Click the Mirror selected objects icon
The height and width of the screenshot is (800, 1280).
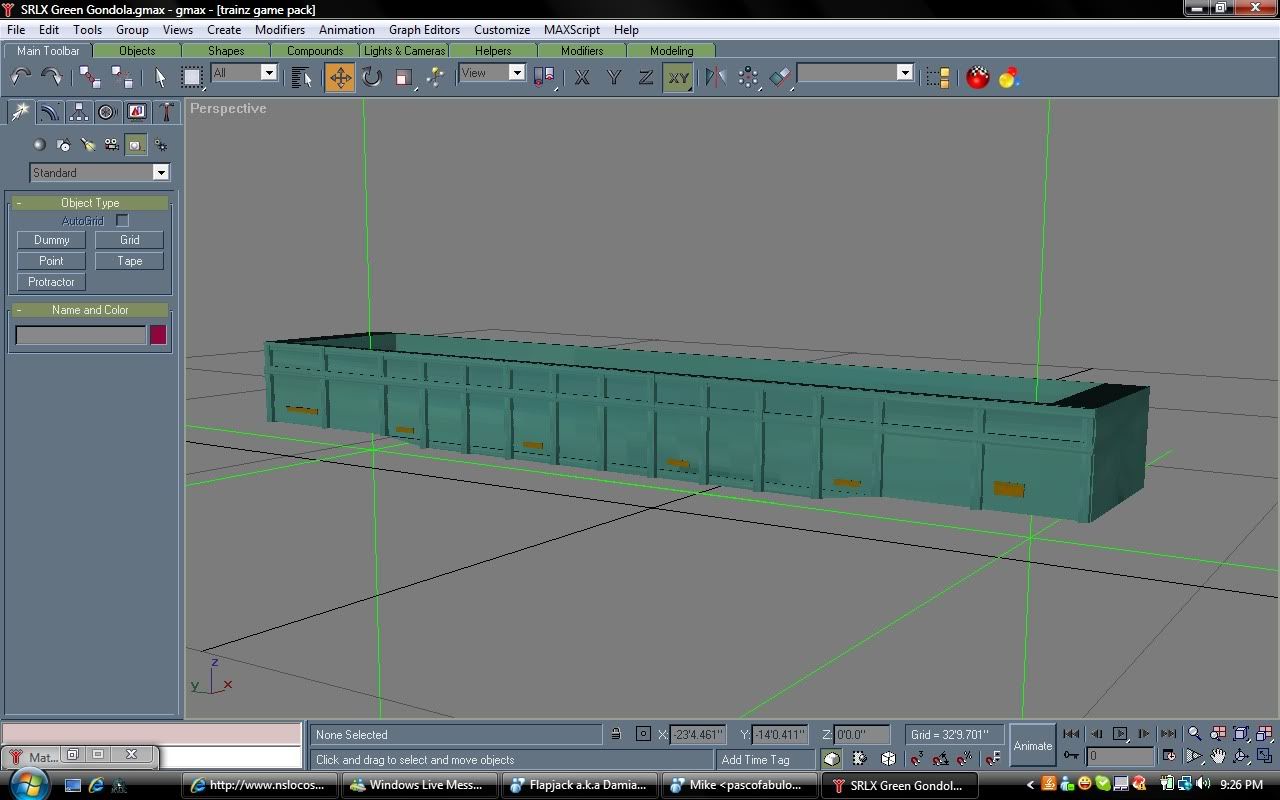[x=716, y=77]
